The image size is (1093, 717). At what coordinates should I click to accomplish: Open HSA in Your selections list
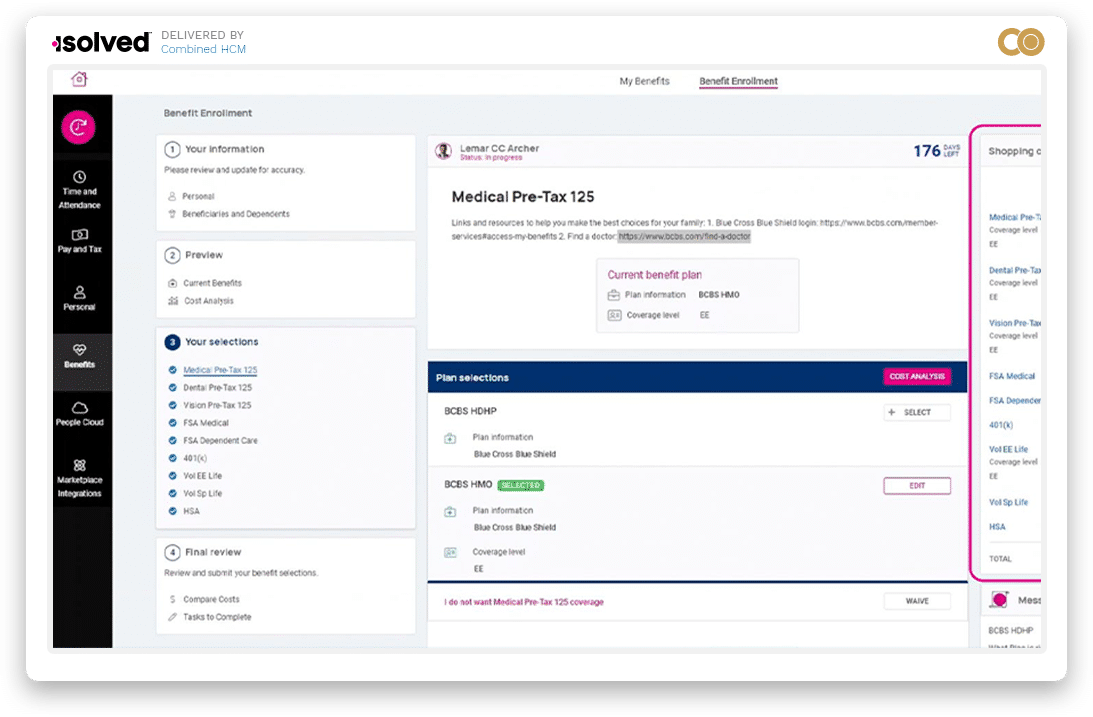pos(191,511)
